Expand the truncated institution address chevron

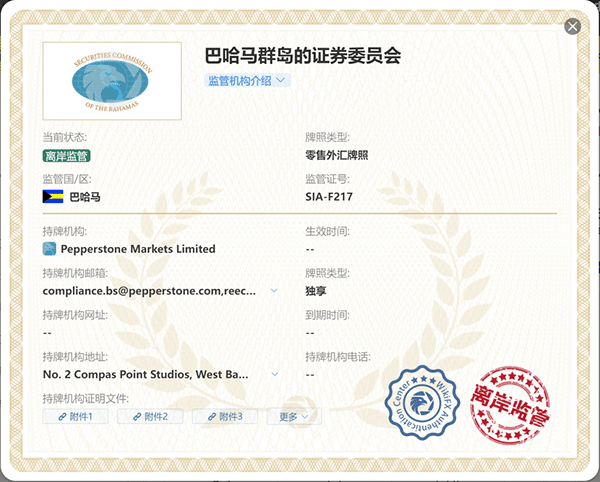(275, 374)
